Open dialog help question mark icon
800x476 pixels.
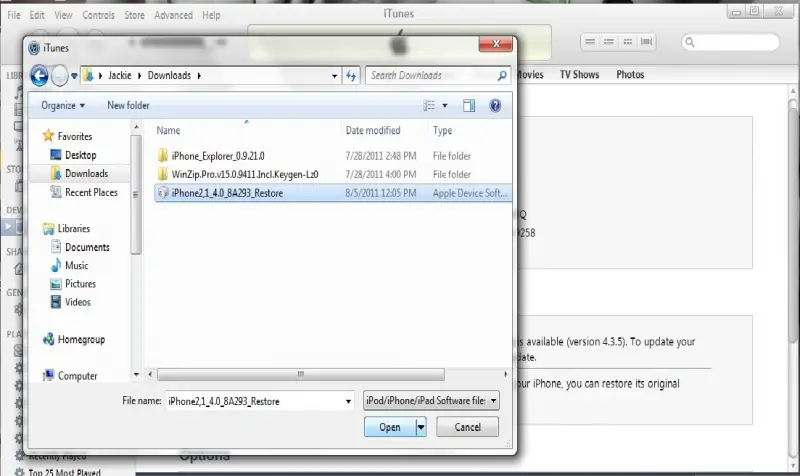tap(495, 106)
